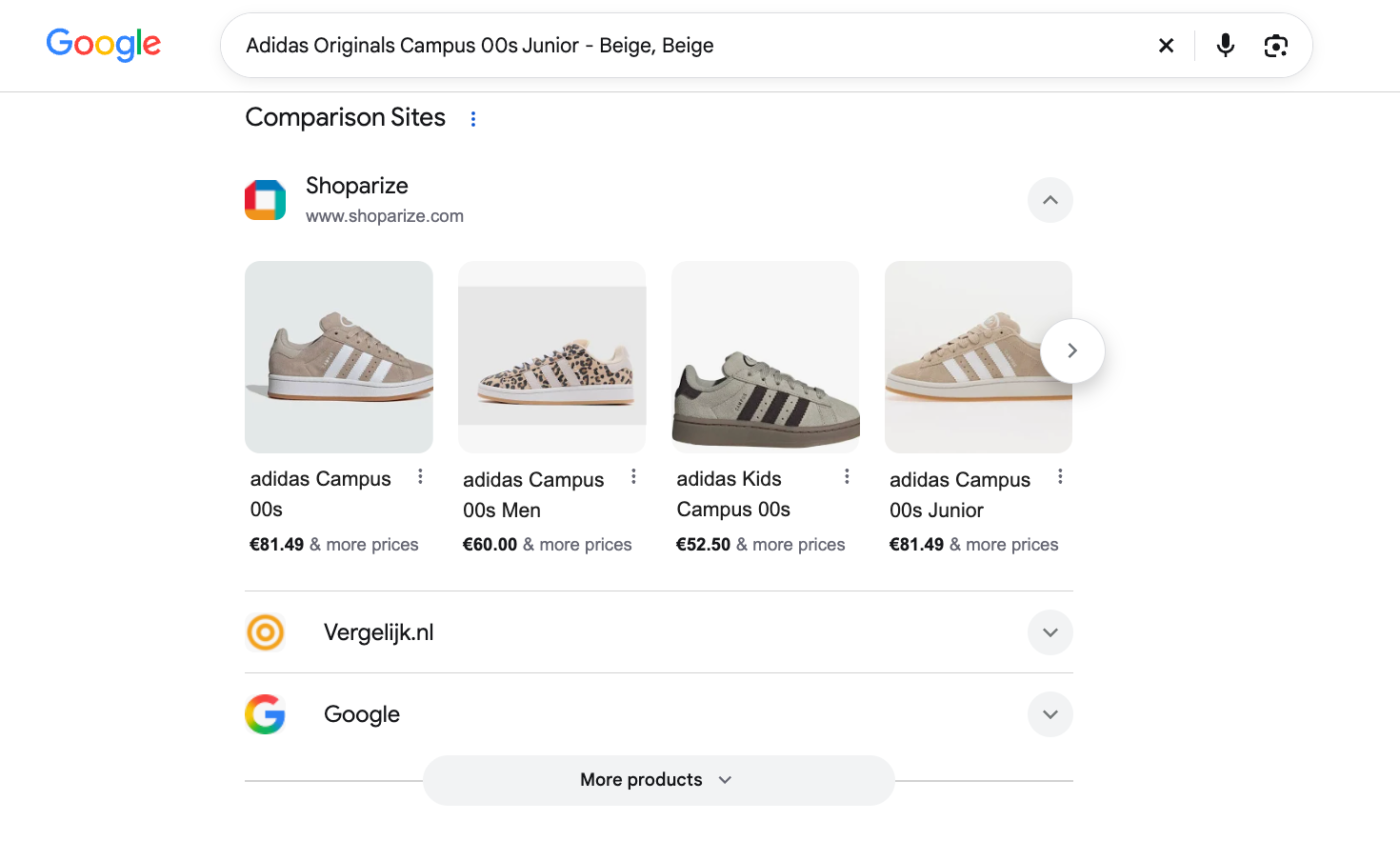
Task: Open adidas Campus 00s product title
Action: pyautogui.click(x=321, y=493)
